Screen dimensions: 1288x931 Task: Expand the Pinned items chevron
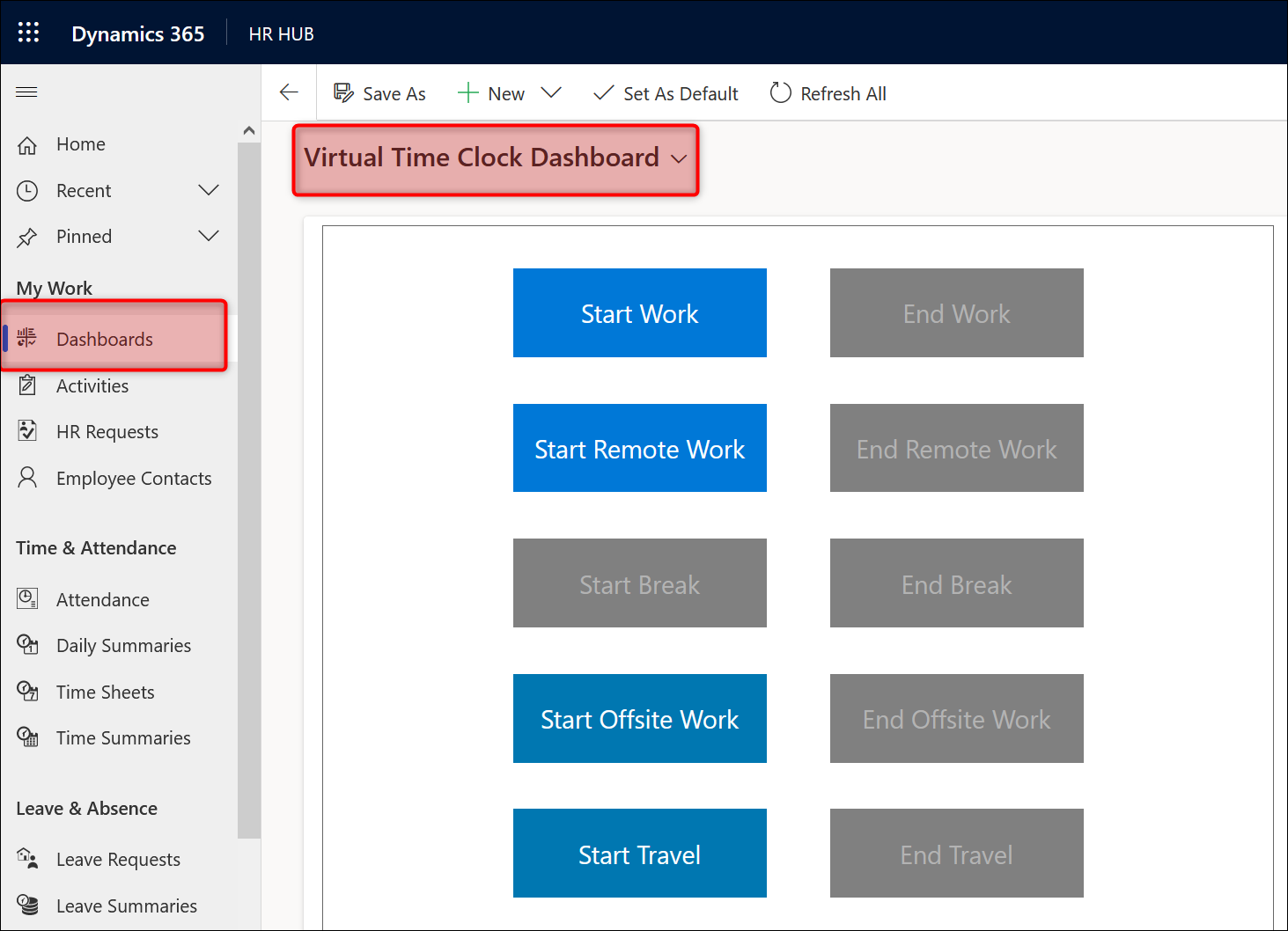[x=209, y=236]
